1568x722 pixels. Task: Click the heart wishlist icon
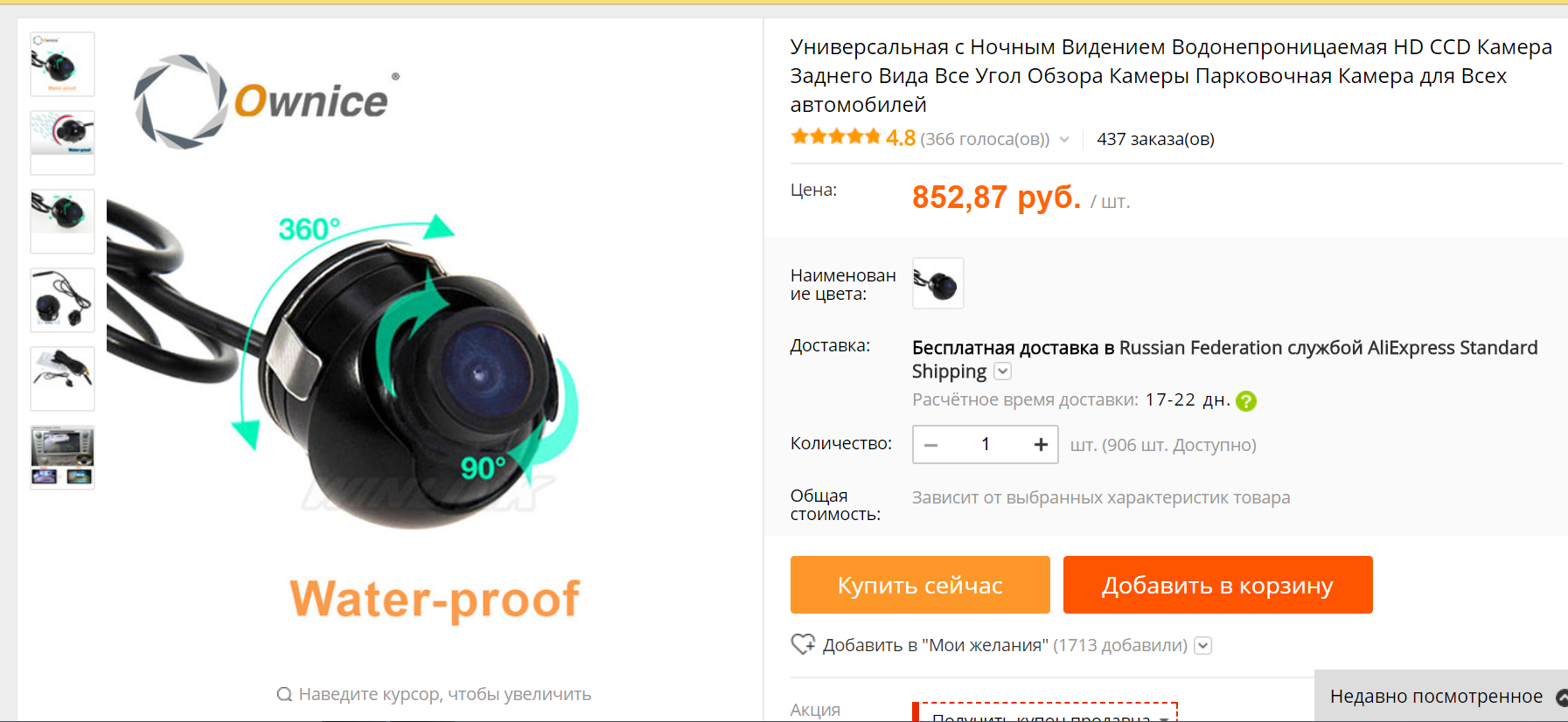tap(802, 645)
